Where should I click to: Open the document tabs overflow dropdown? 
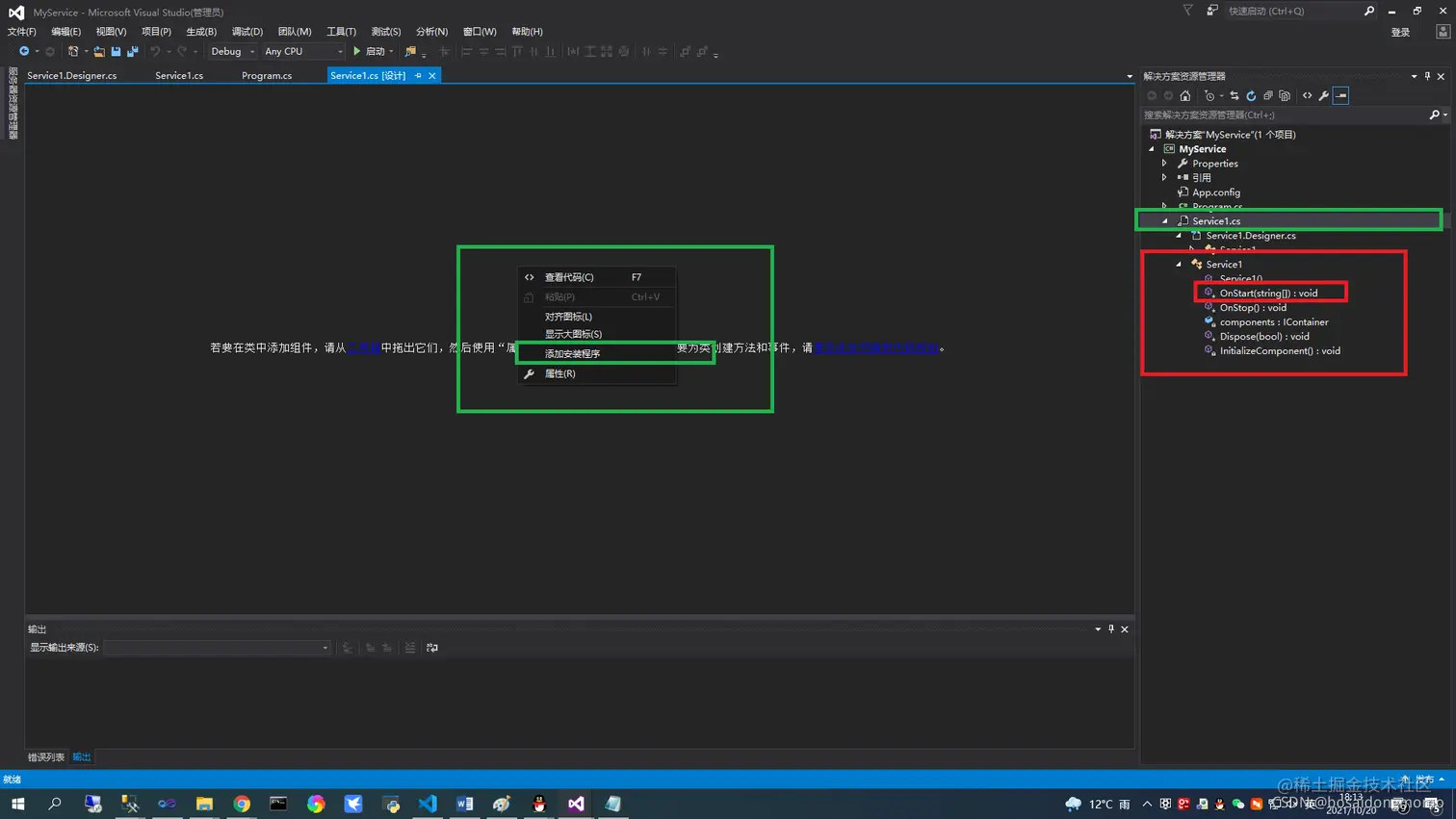[1130, 76]
